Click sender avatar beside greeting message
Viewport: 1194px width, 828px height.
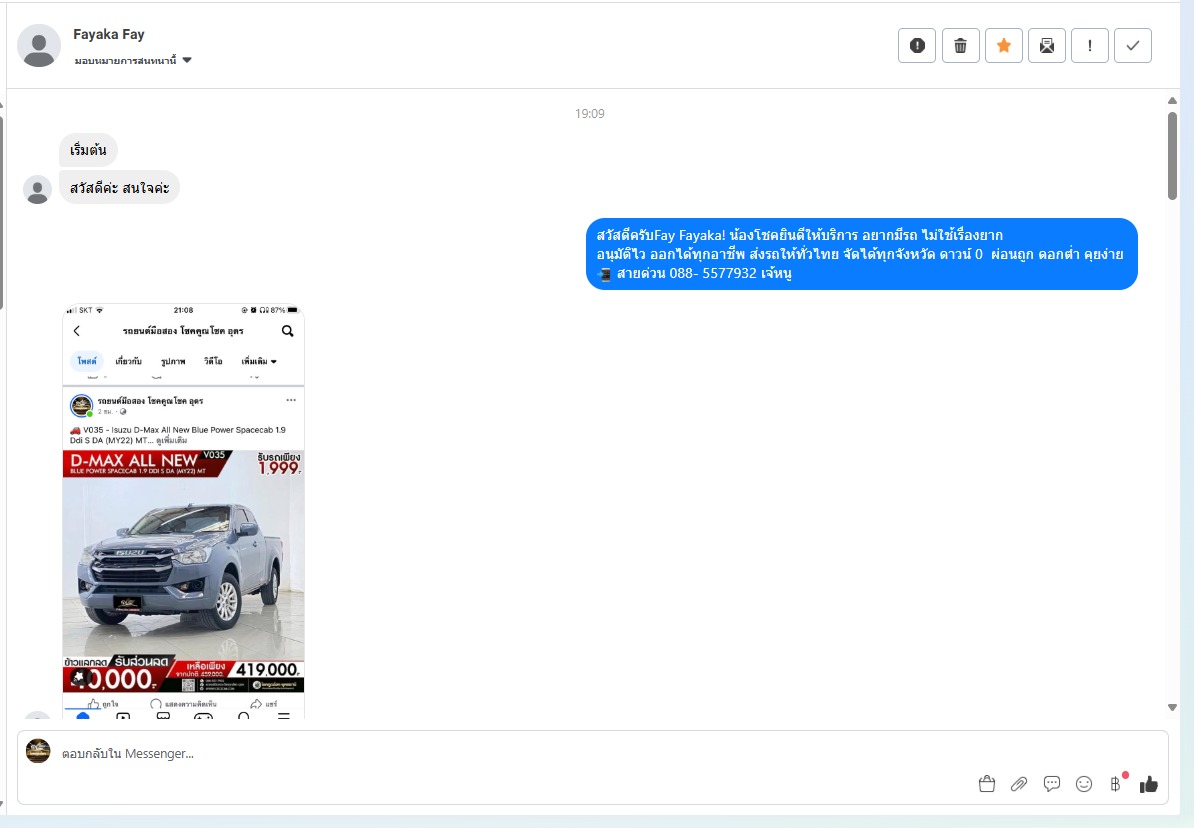coord(37,189)
